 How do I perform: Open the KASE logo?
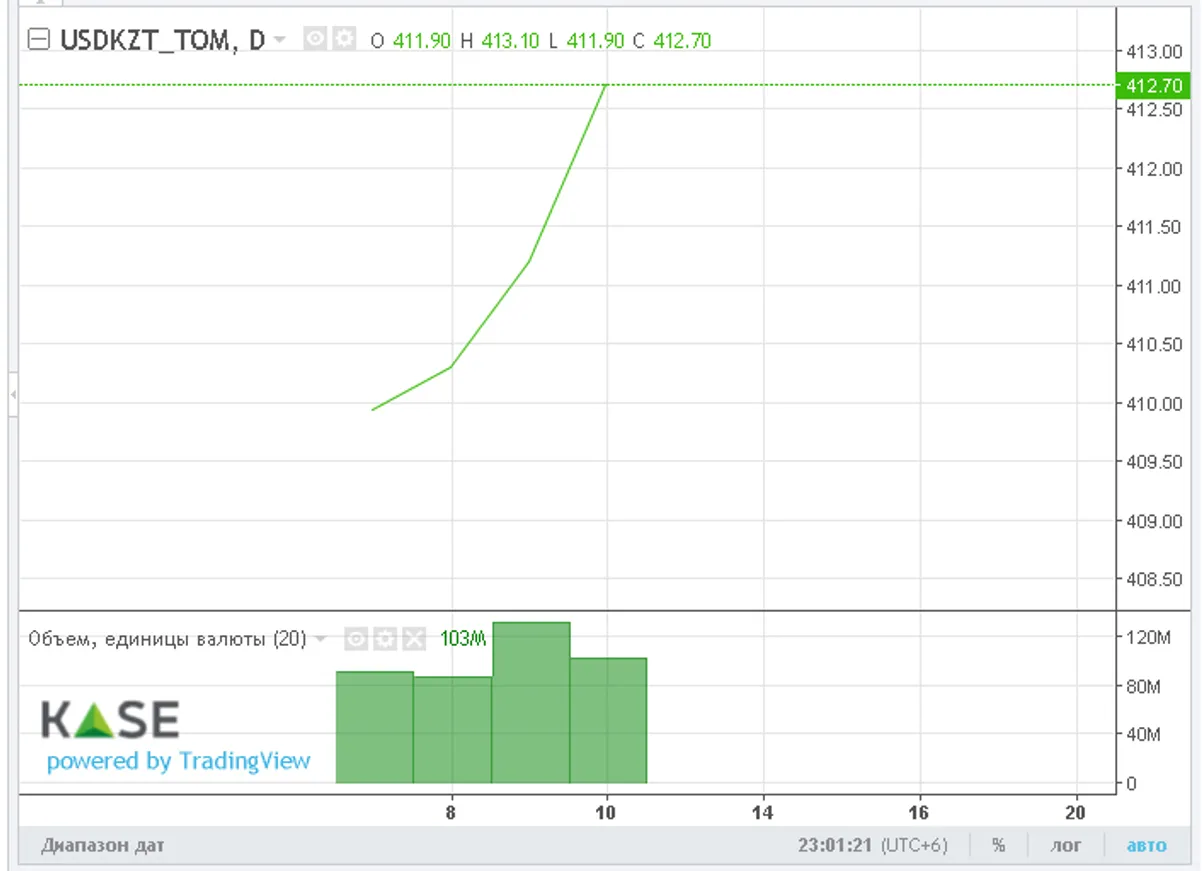tap(110, 720)
